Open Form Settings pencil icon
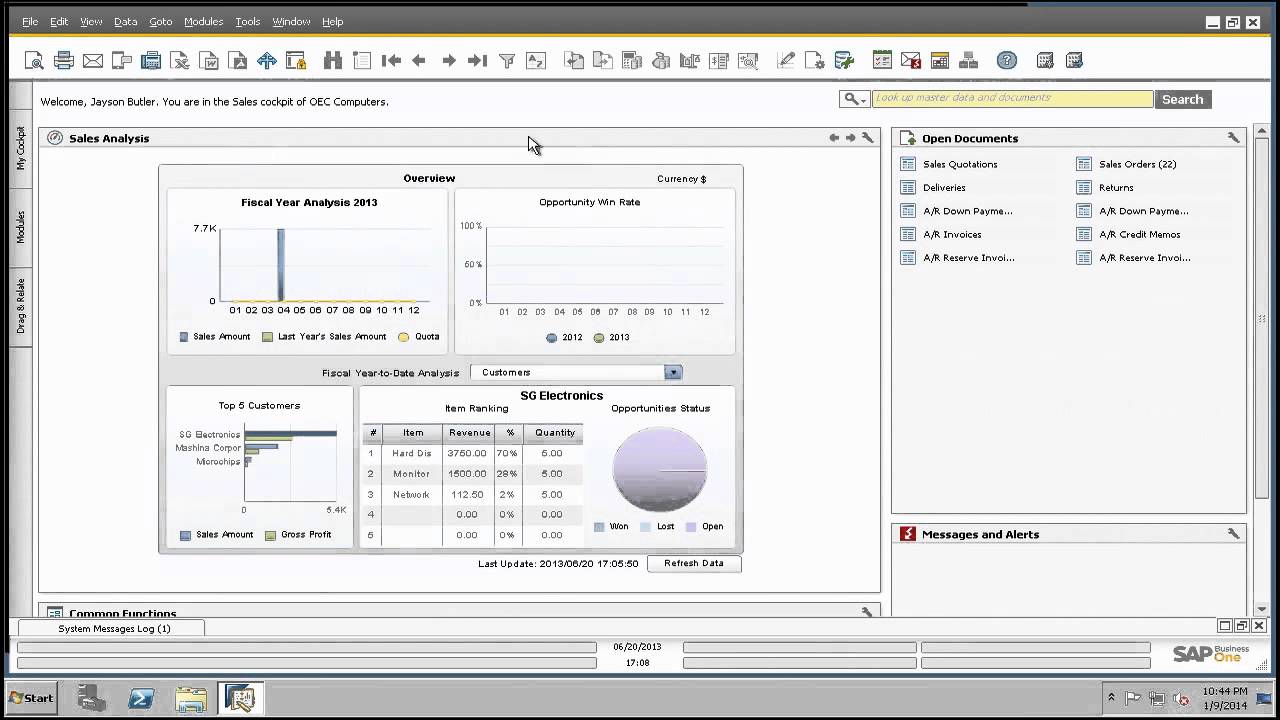The height and width of the screenshot is (720, 1280). pyautogui.click(x=786, y=61)
